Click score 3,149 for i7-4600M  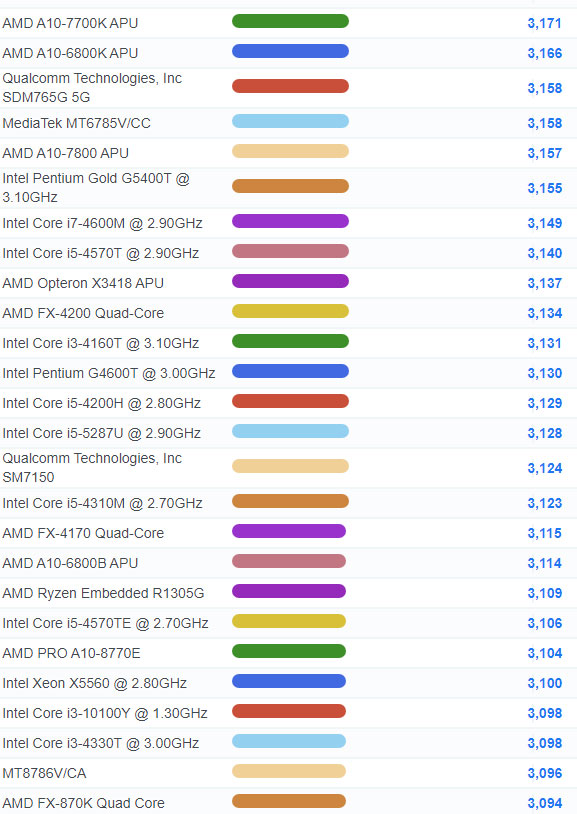click(x=544, y=224)
